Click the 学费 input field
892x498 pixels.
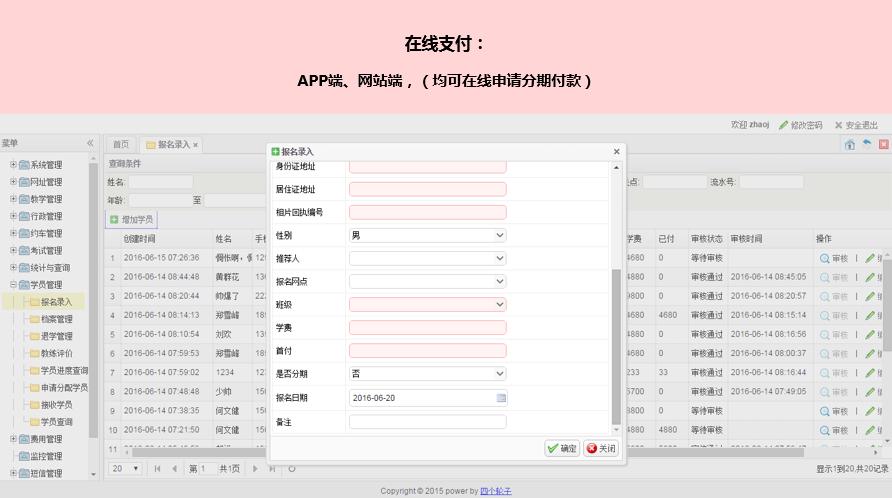[428, 327]
